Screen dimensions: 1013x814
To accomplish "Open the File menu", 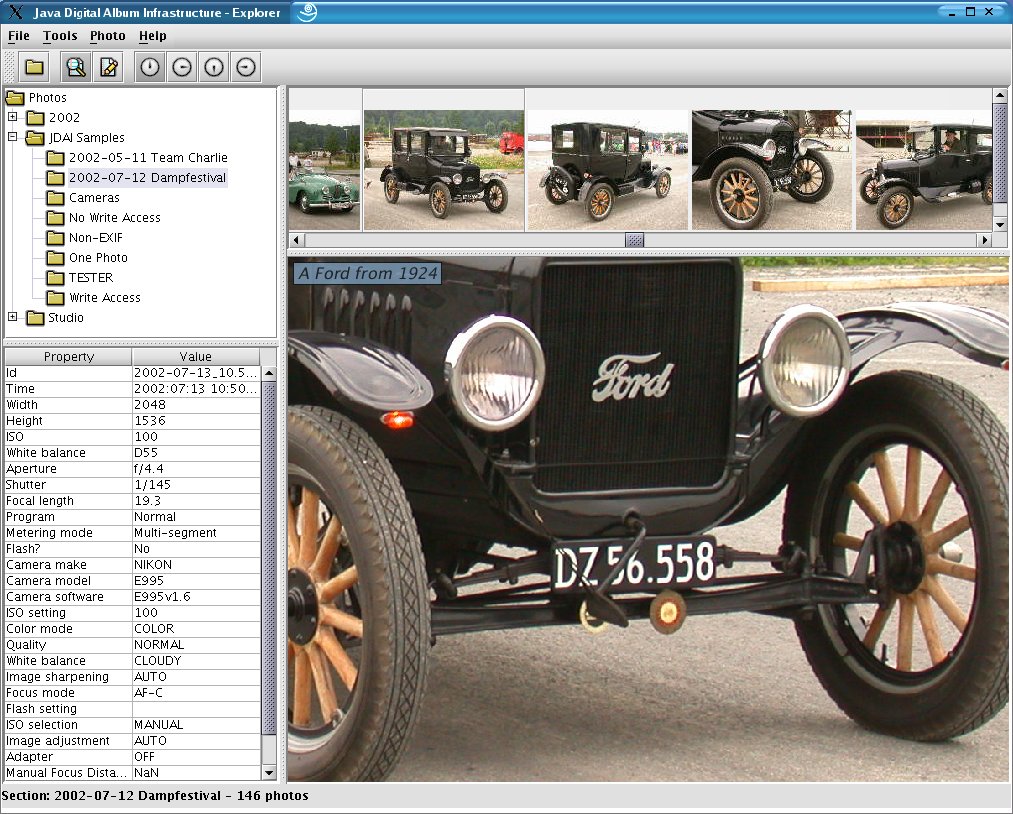I will pos(19,36).
